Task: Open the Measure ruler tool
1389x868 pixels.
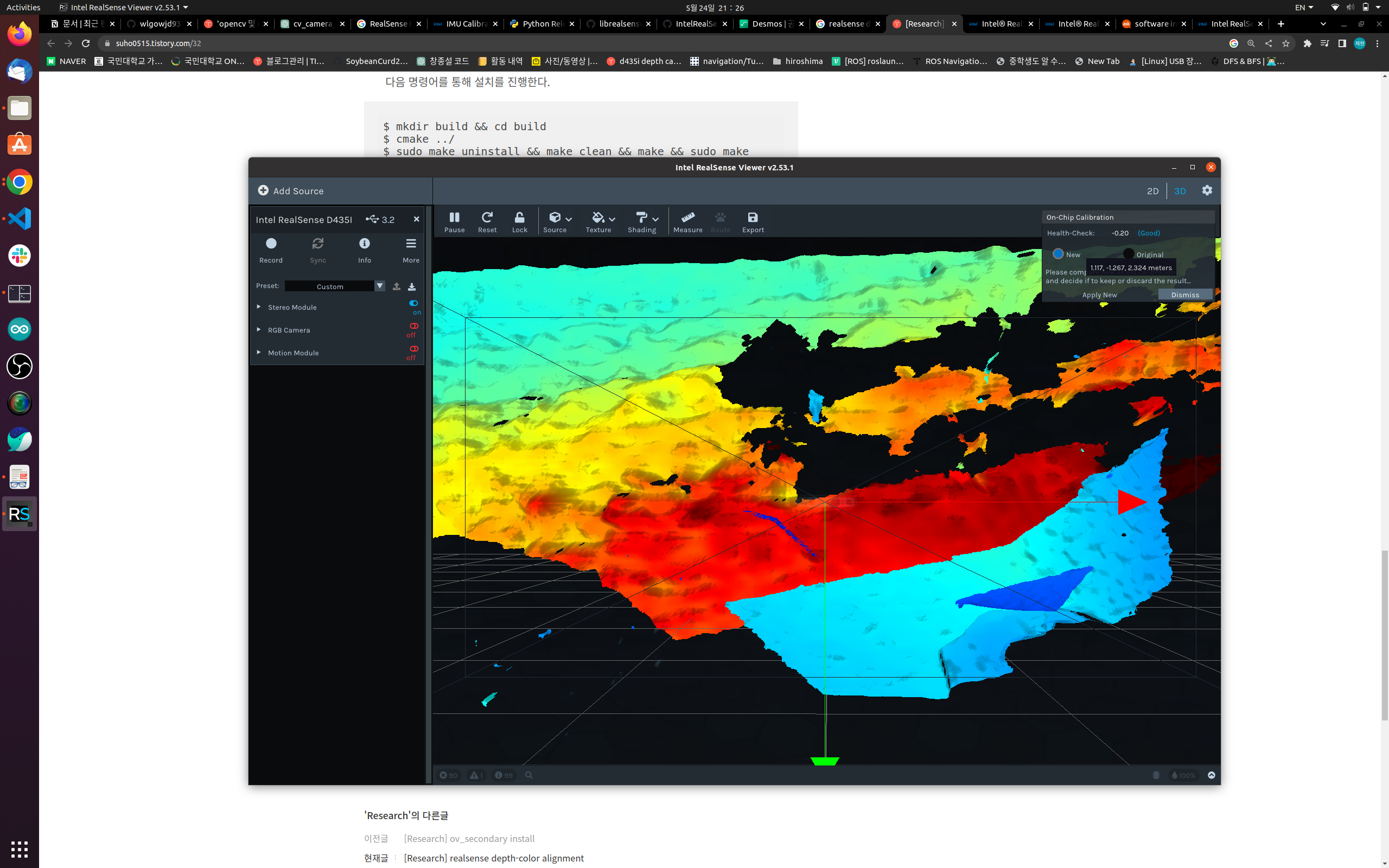Action: click(x=687, y=218)
